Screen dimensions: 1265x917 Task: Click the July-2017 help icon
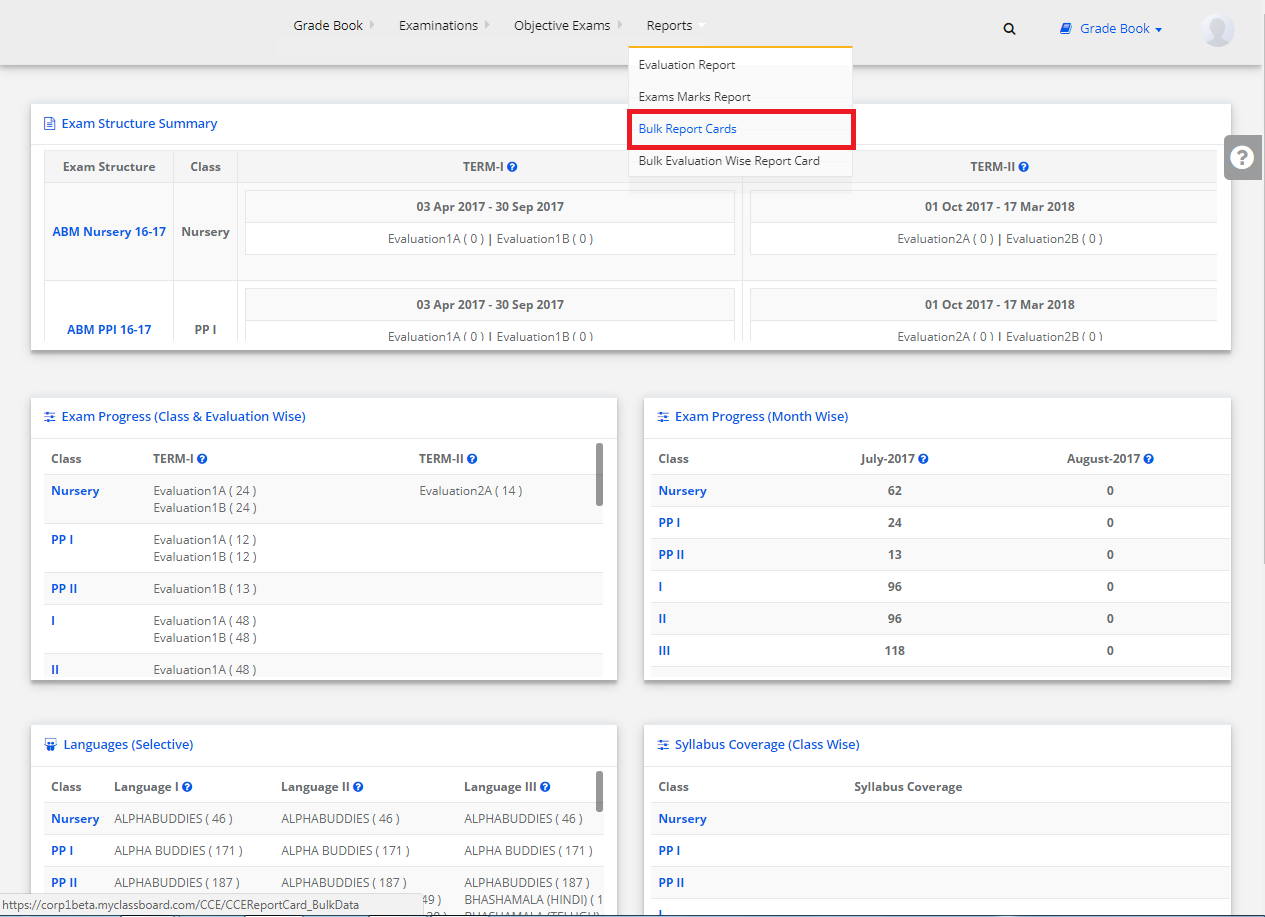[x=923, y=459]
